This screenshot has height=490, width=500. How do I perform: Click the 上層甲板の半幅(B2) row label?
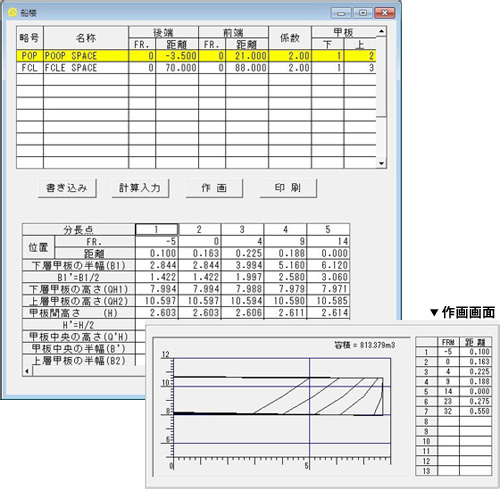click(79, 360)
